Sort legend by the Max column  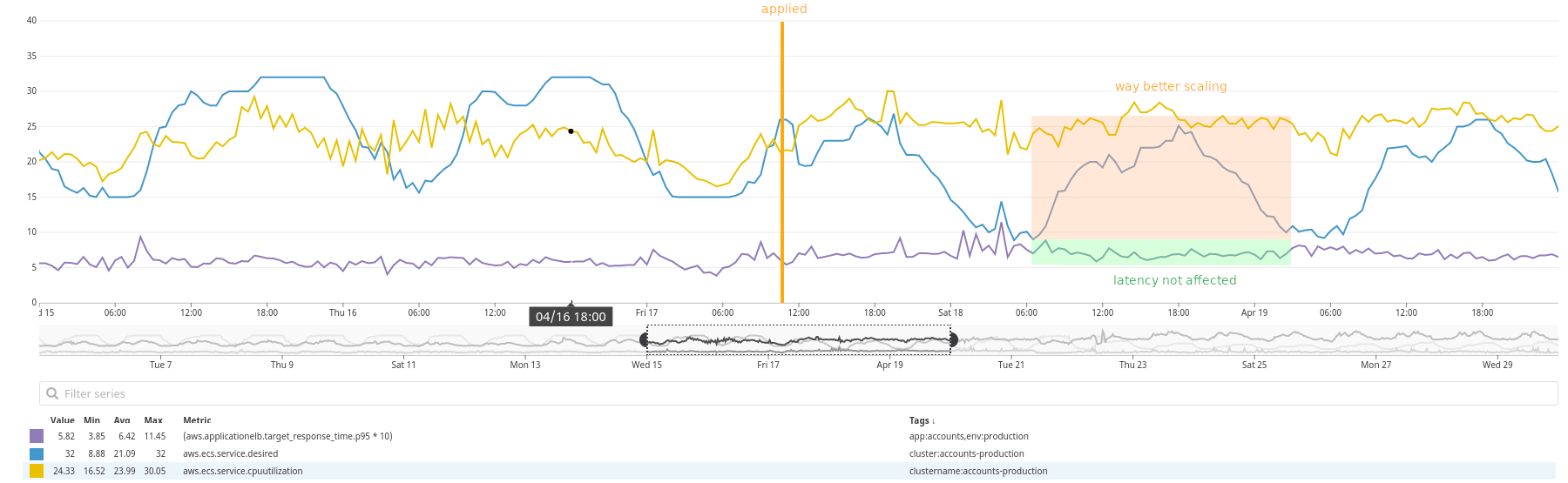click(x=153, y=420)
